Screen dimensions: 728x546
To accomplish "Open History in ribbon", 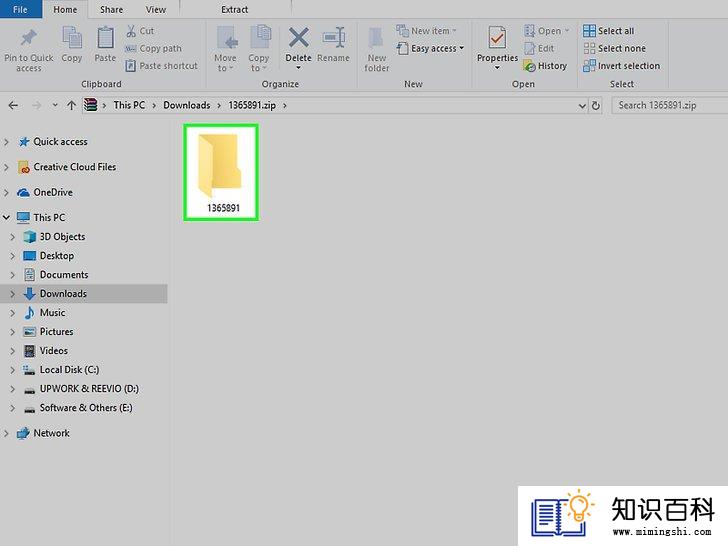I will 546,66.
